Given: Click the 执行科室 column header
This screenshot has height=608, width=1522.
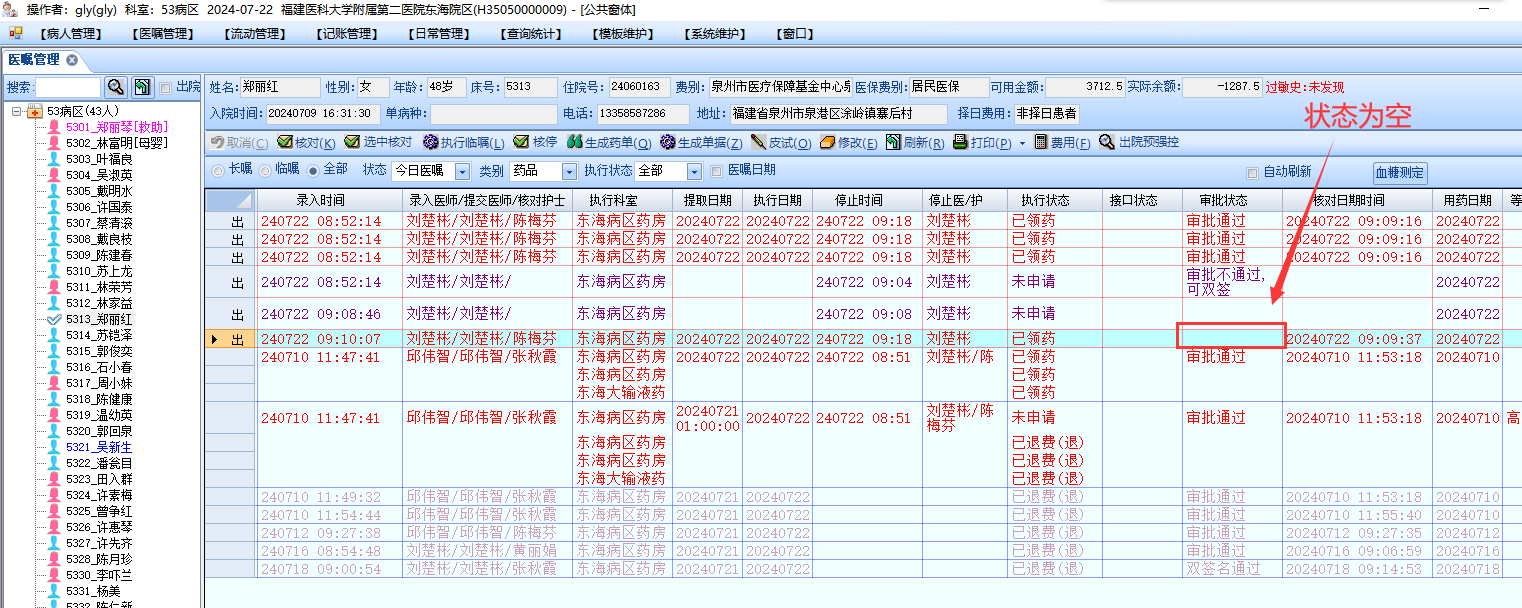Looking at the screenshot, I should coord(622,200).
